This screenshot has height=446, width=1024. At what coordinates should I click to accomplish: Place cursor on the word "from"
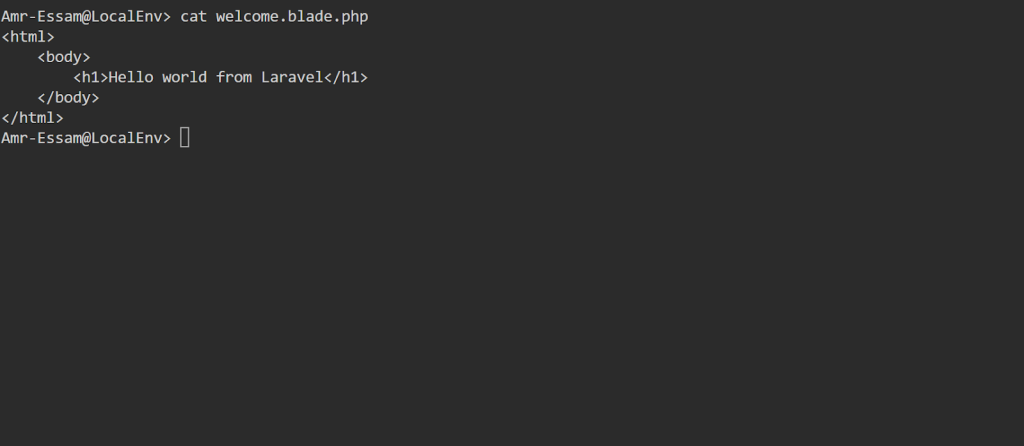[234, 78]
